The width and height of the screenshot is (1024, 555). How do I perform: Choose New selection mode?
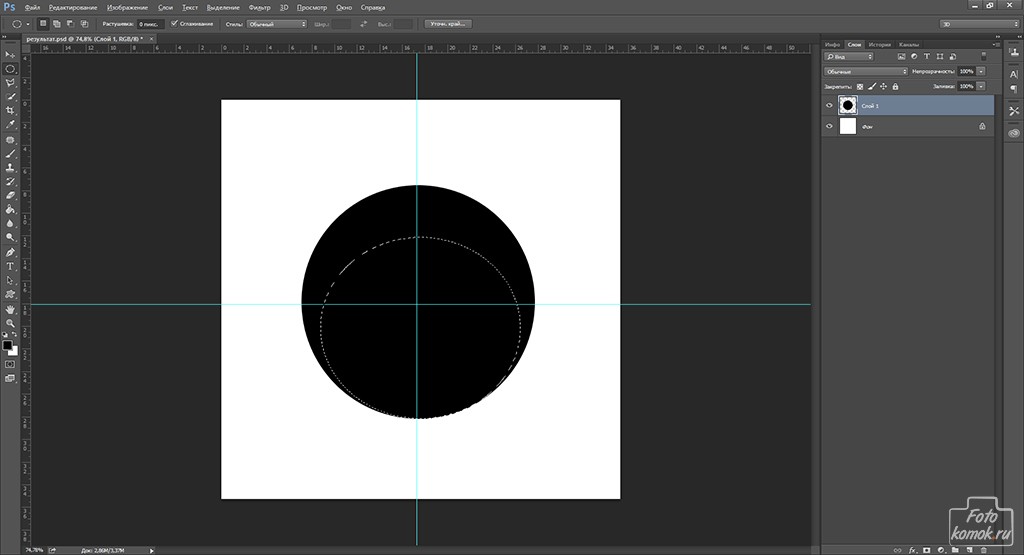click(43, 24)
